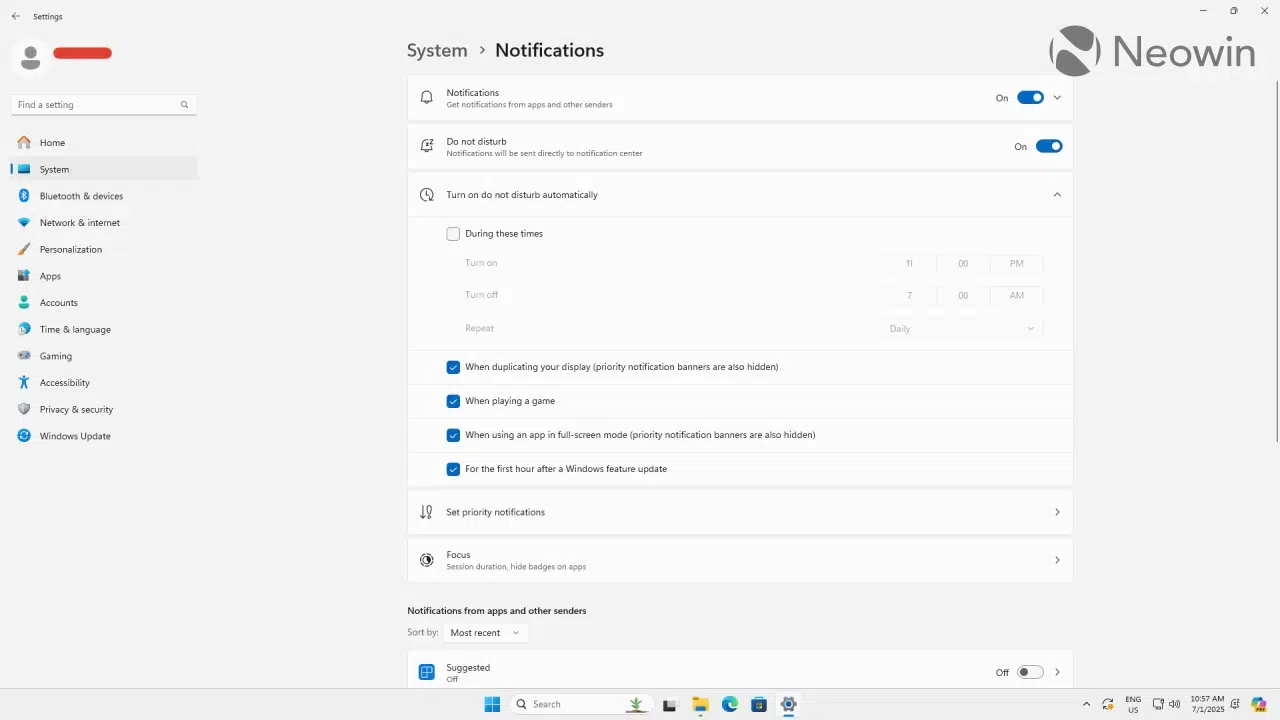Image resolution: width=1280 pixels, height=720 pixels.
Task: Show hidden system tray icons
Action: (x=1087, y=704)
